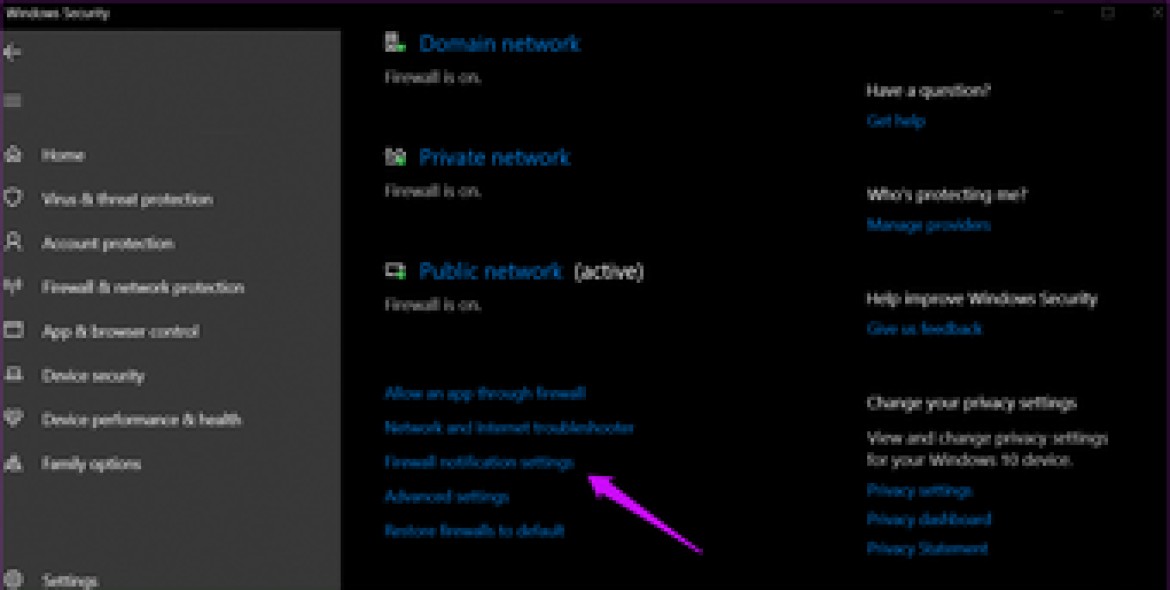The height and width of the screenshot is (590, 1170).
Task: Open Firewall notification settings
Action: tap(480, 462)
